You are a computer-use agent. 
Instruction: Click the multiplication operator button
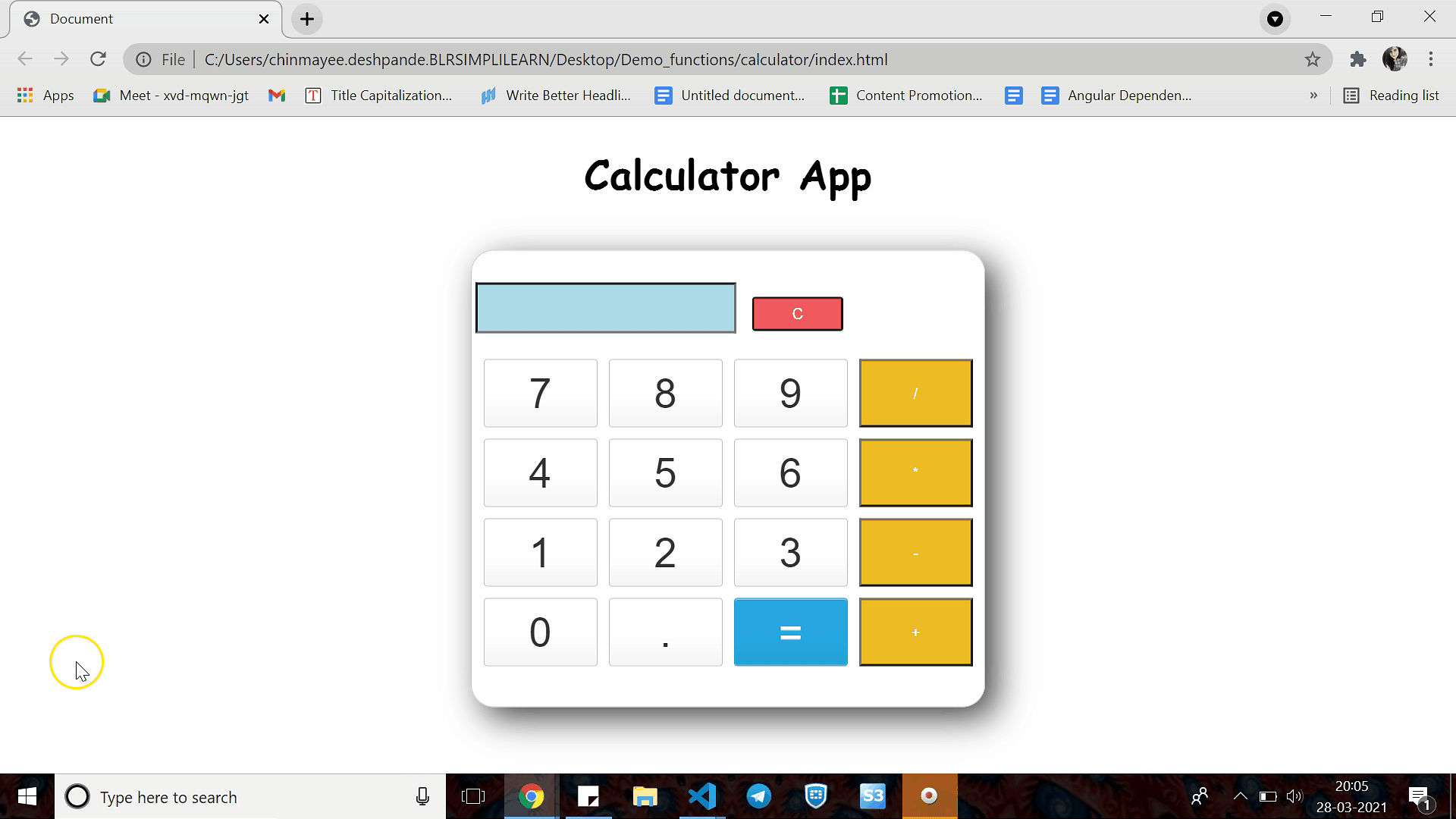click(915, 472)
